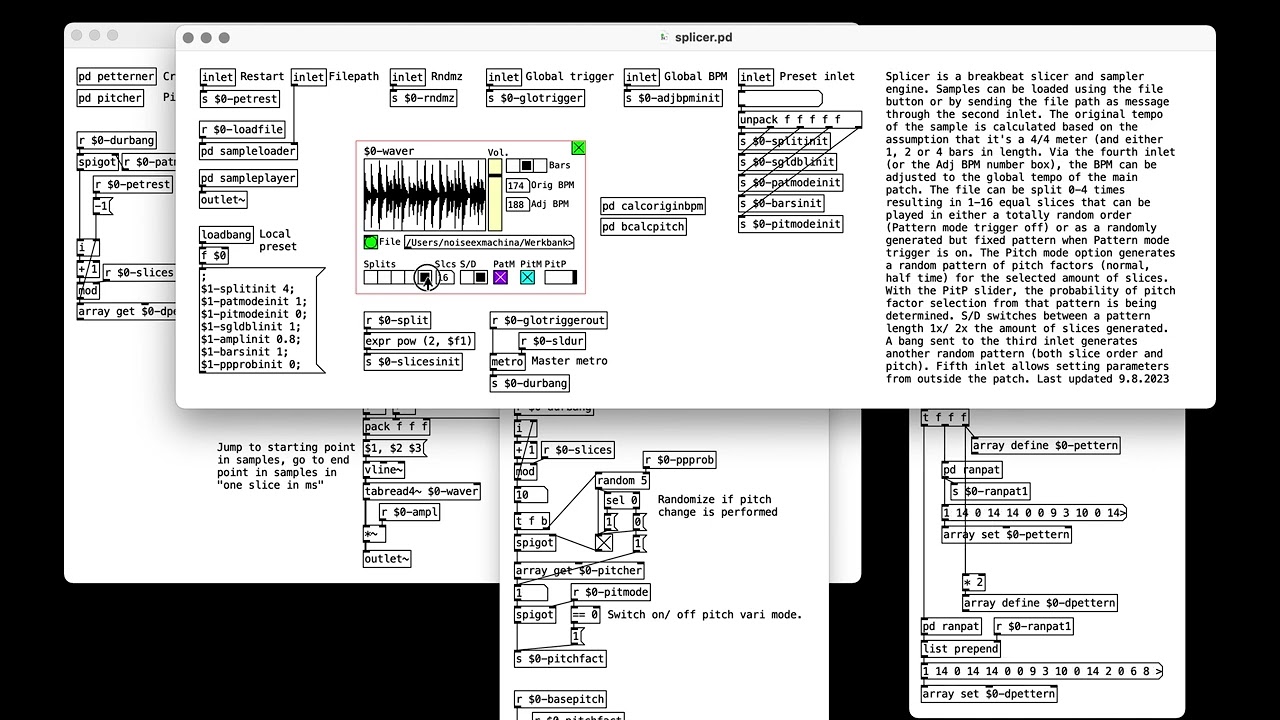Viewport: 1280px width, 720px height.
Task: Click the number box showing 10
Action: [530, 495]
